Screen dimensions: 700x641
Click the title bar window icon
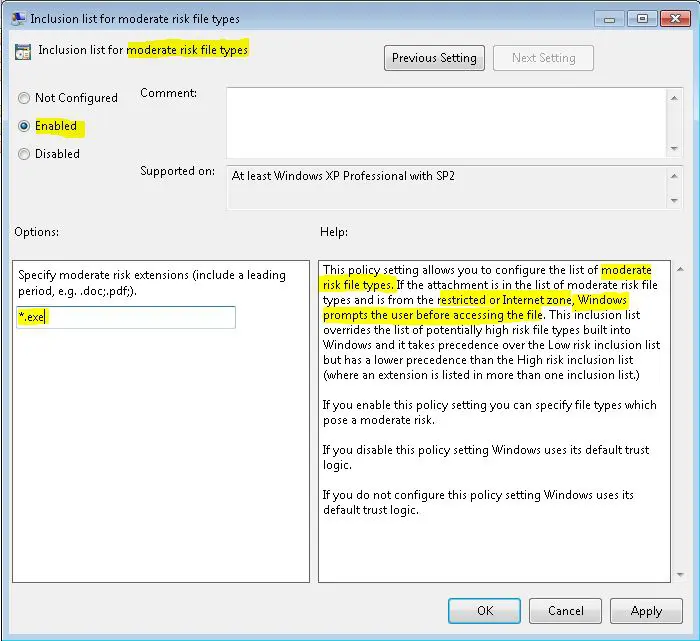point(18,19)
